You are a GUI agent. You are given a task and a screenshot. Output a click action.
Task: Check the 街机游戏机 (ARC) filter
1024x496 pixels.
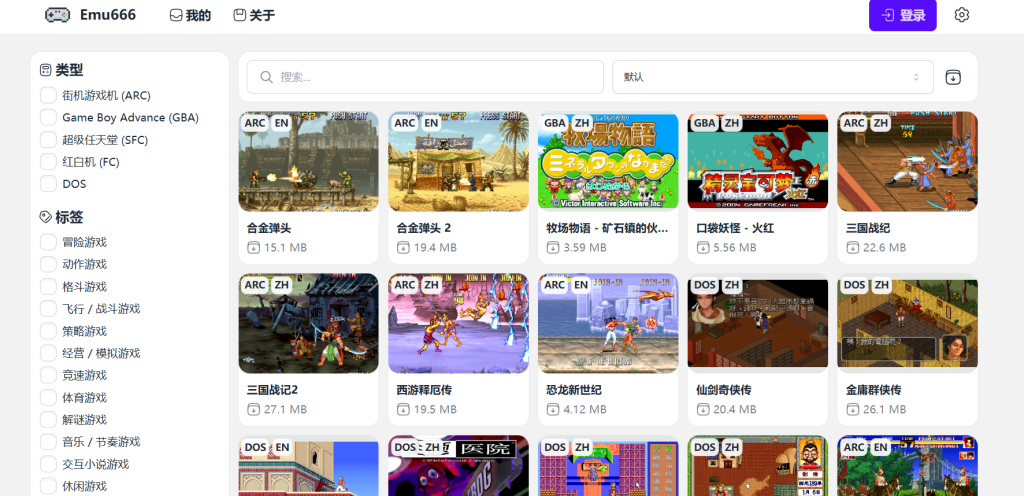(x=48, y=95)
